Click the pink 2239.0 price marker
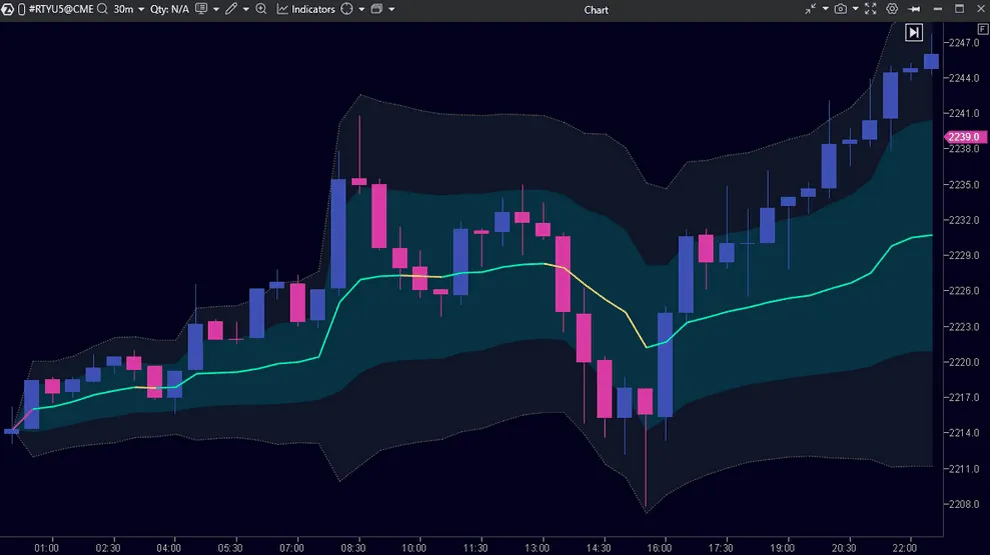 tap(962, 137)
